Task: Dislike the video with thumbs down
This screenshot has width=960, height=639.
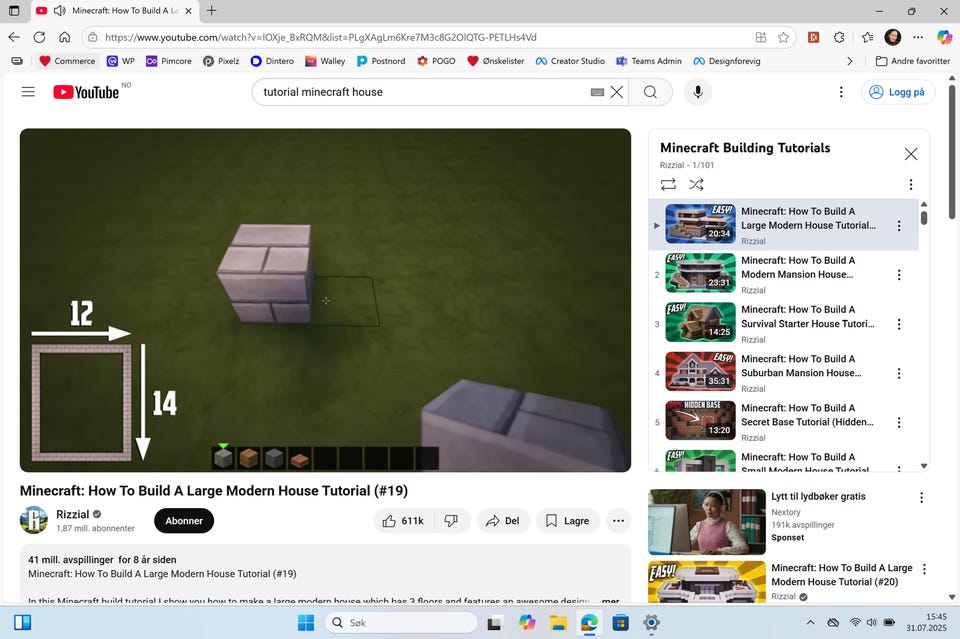Action: [451, 521]
